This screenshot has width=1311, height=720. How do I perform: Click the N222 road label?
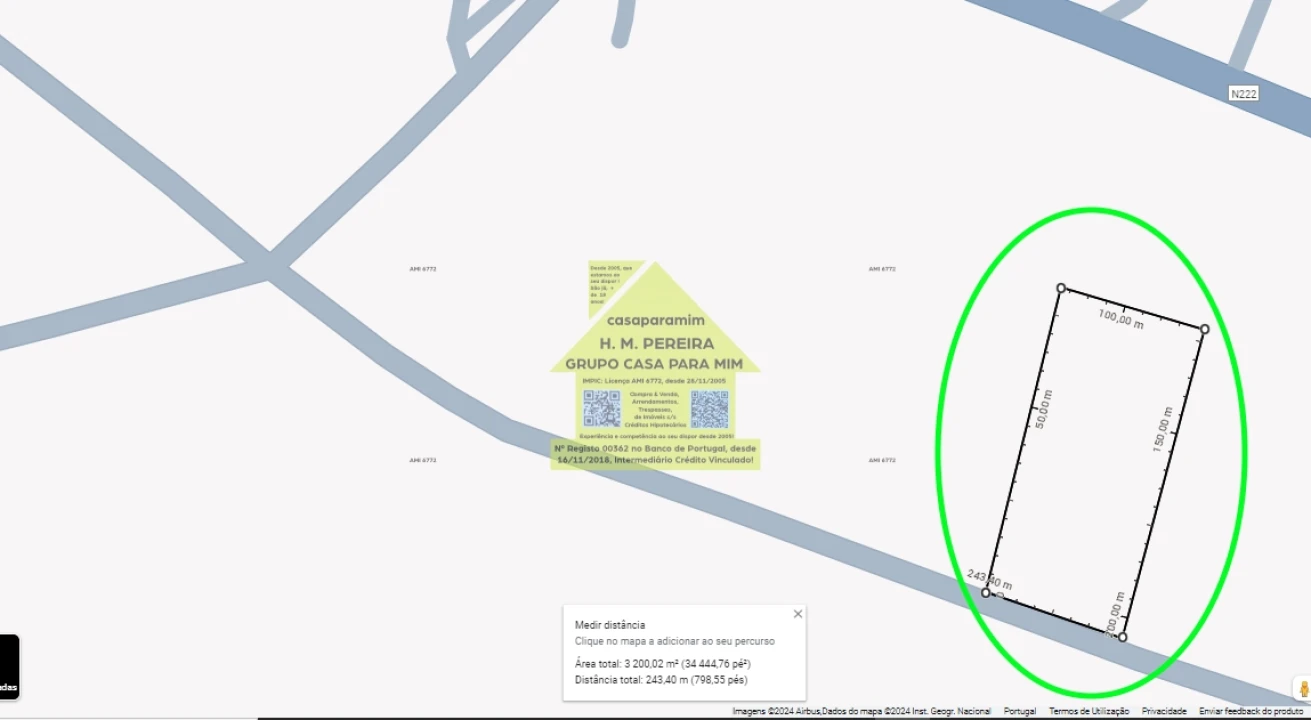click(1243, 94)
